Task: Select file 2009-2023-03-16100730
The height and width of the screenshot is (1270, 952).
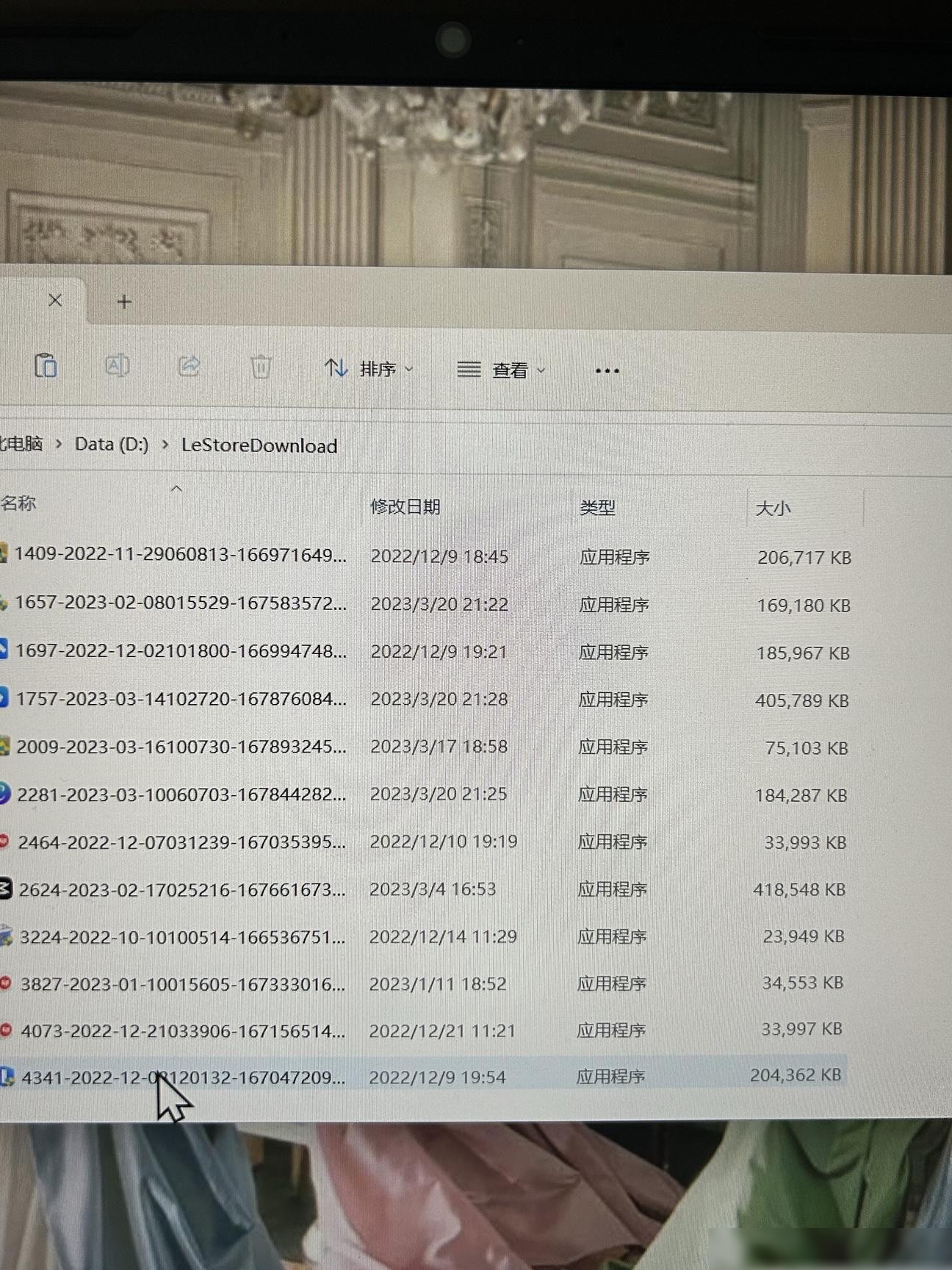Action: click(181, 747)
